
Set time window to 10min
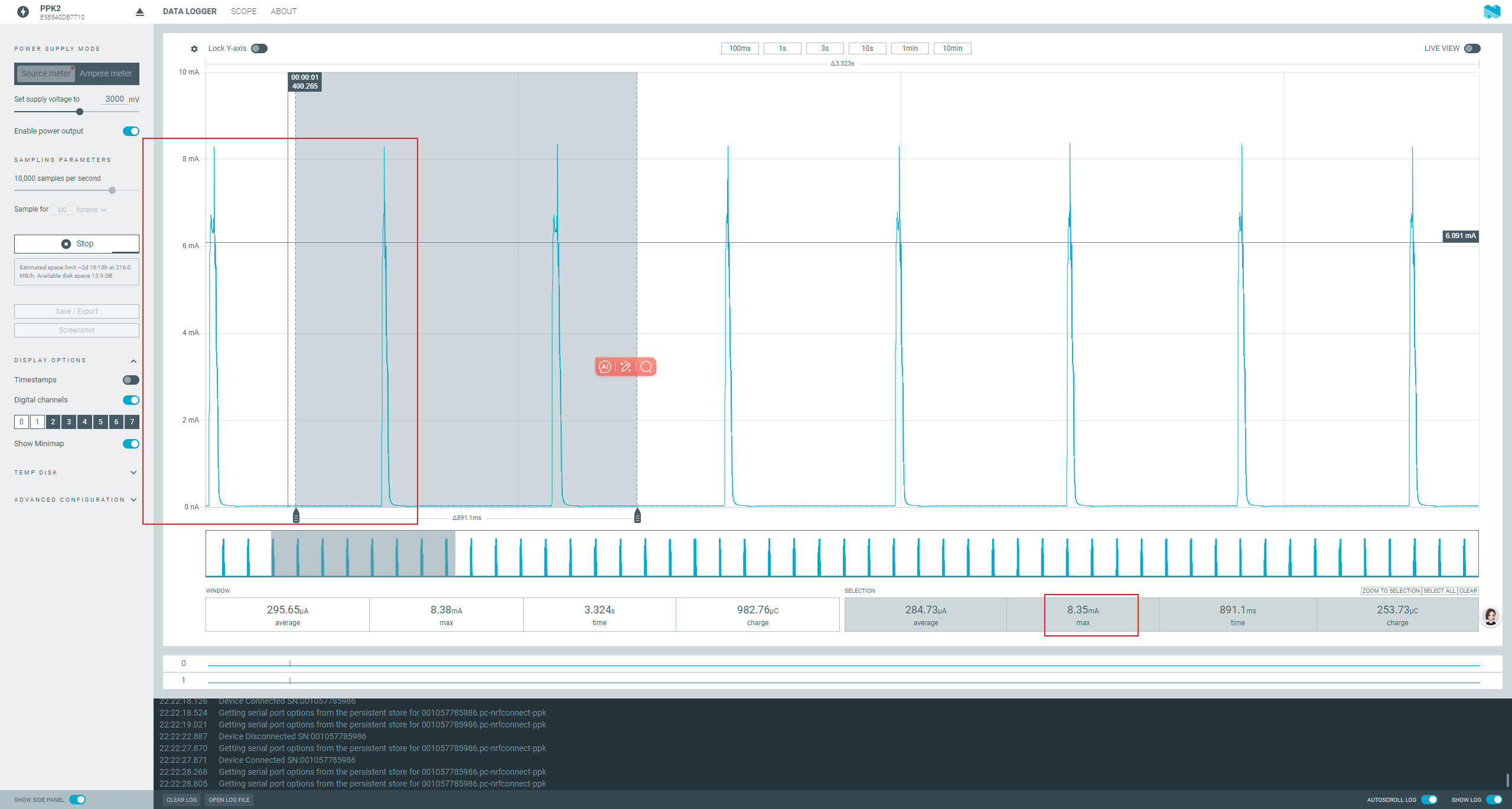click(x=952, y=48)
